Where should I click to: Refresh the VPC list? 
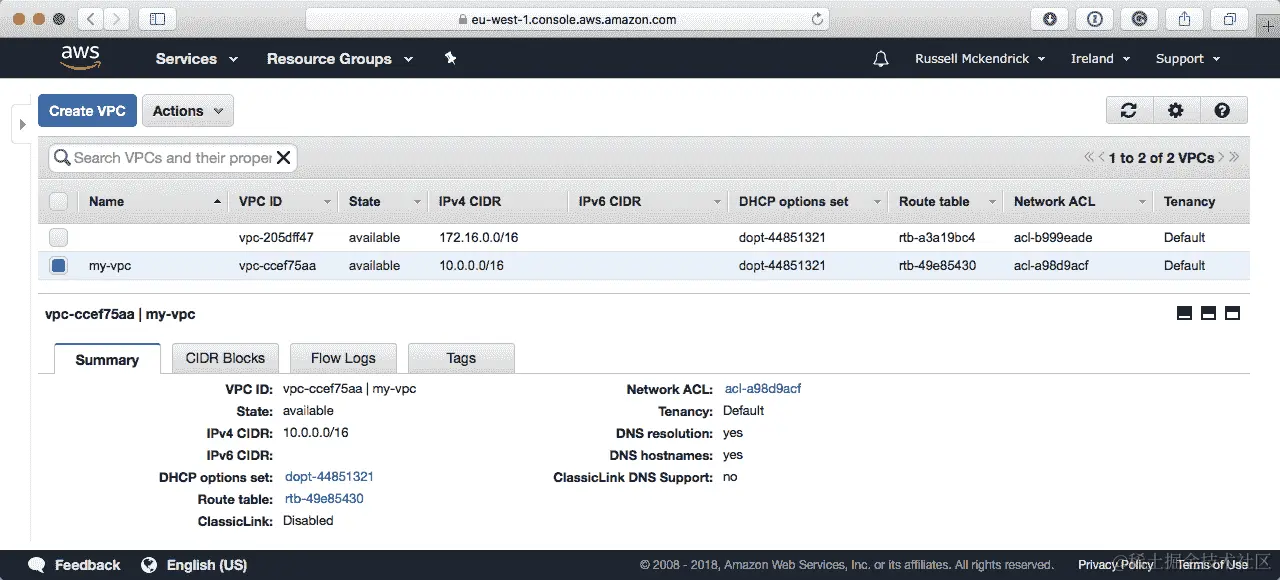[x=1129, y=111]
